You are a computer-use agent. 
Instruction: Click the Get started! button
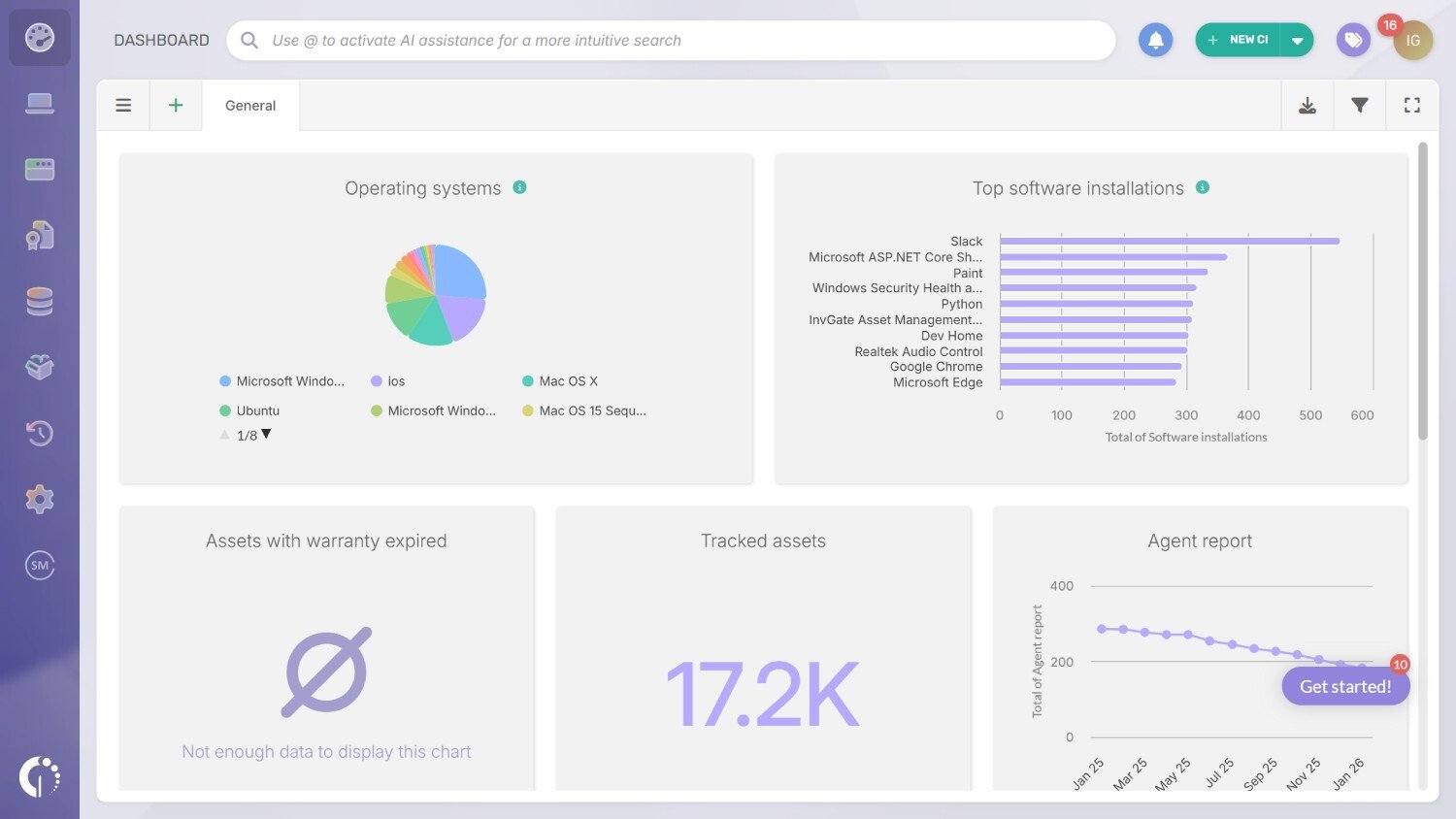tap(1345, 686)
